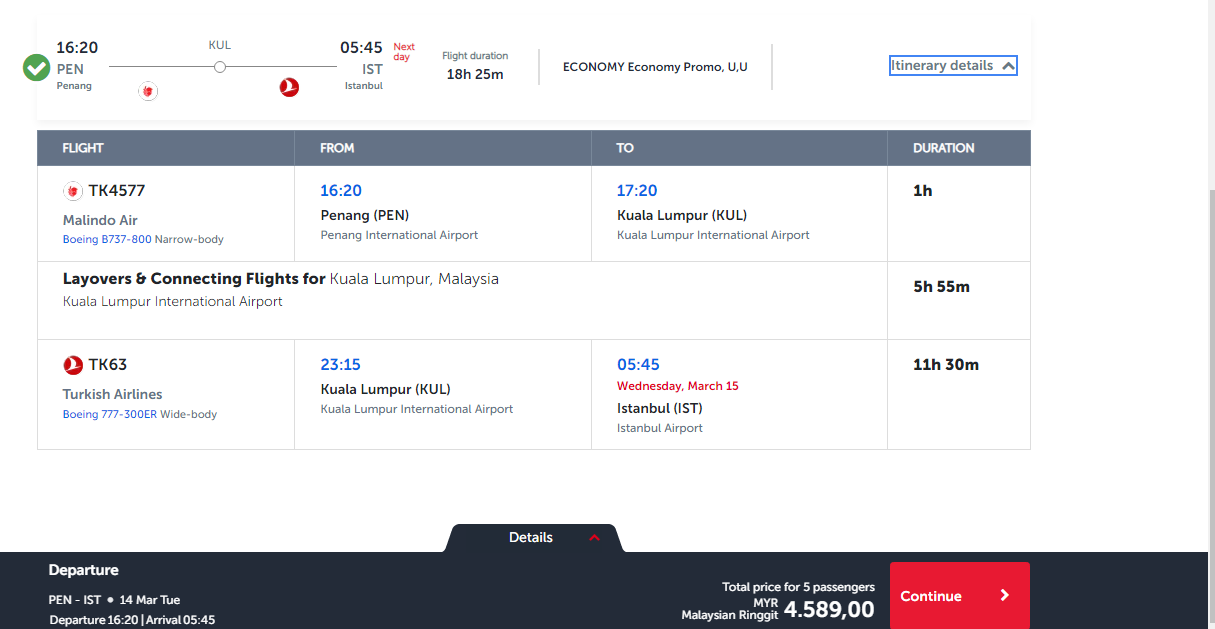Collapse the Details tab at bottom bar
Image resolution: width=1215 pixels, height=629 pixels.
tap(533, 538)
